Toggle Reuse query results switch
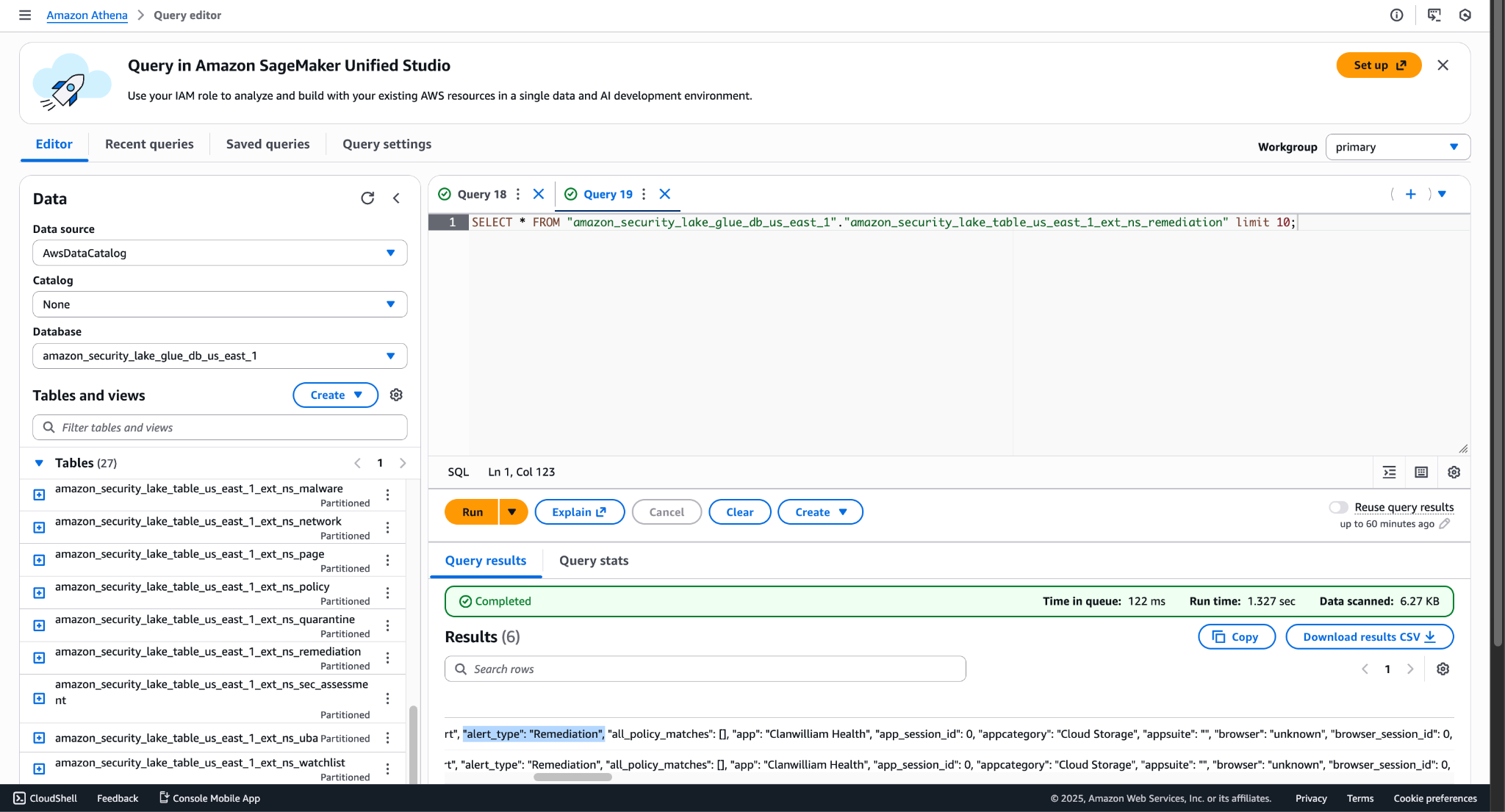Image resolution: width=1505 pixels, height=812 pixels. tap(1338, 507)
